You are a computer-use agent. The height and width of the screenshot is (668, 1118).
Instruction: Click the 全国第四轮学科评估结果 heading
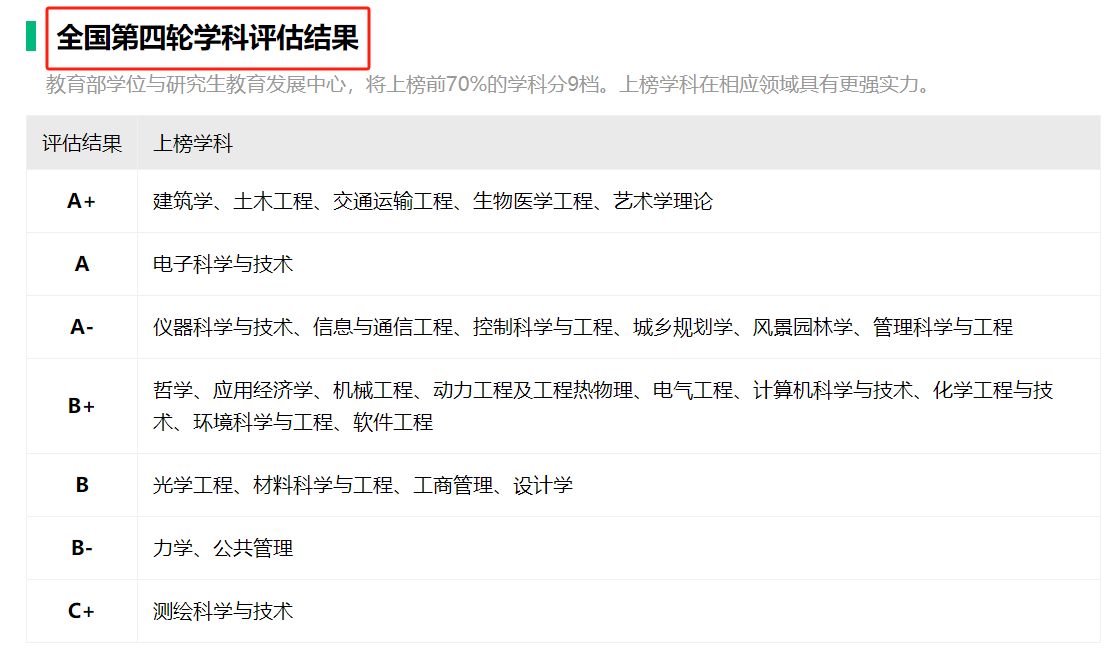coord(207,38)
